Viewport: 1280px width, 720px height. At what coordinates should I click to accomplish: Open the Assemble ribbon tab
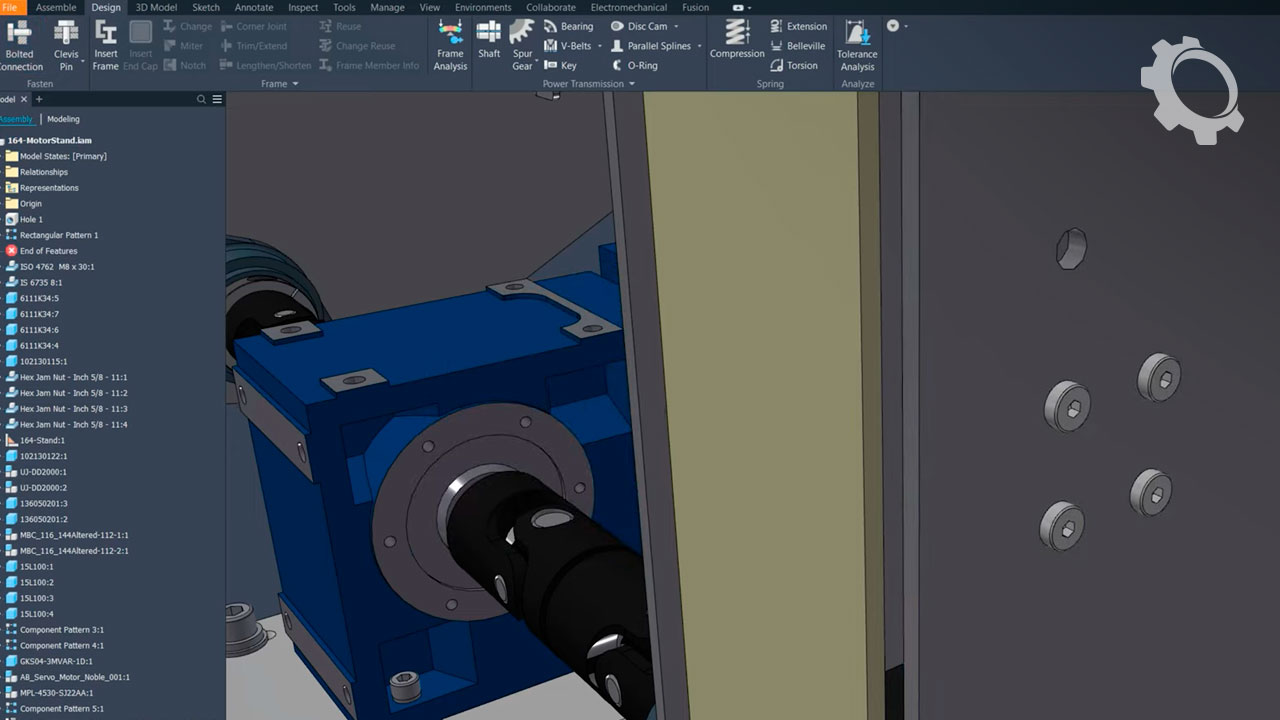point(56,7)
